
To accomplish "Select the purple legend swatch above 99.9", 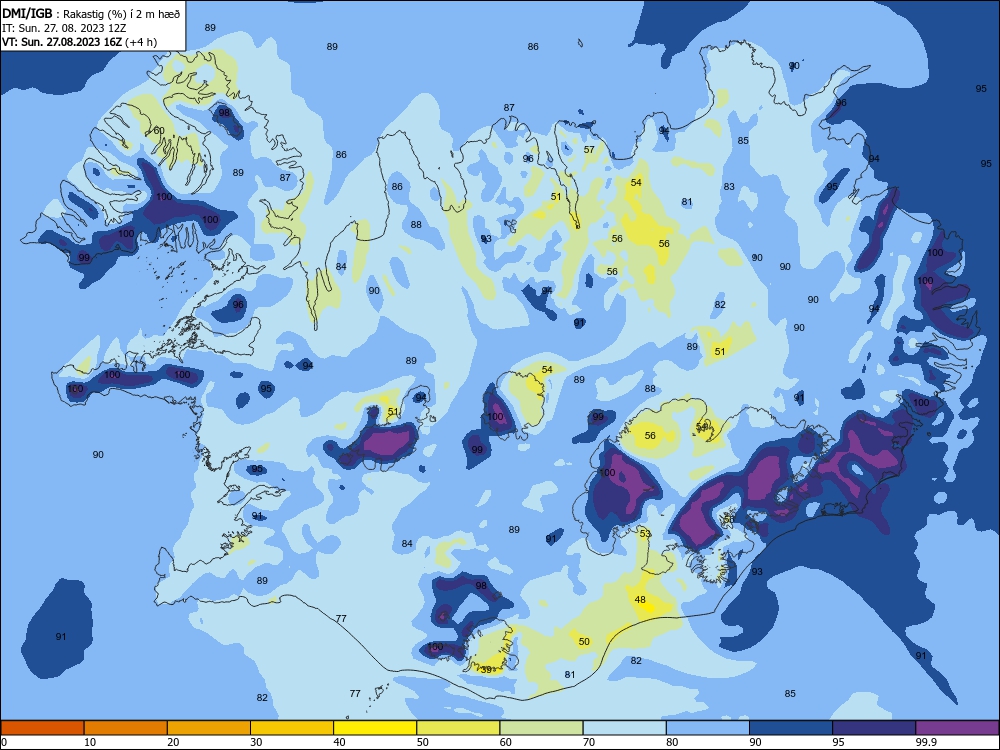I will [957, 728].
